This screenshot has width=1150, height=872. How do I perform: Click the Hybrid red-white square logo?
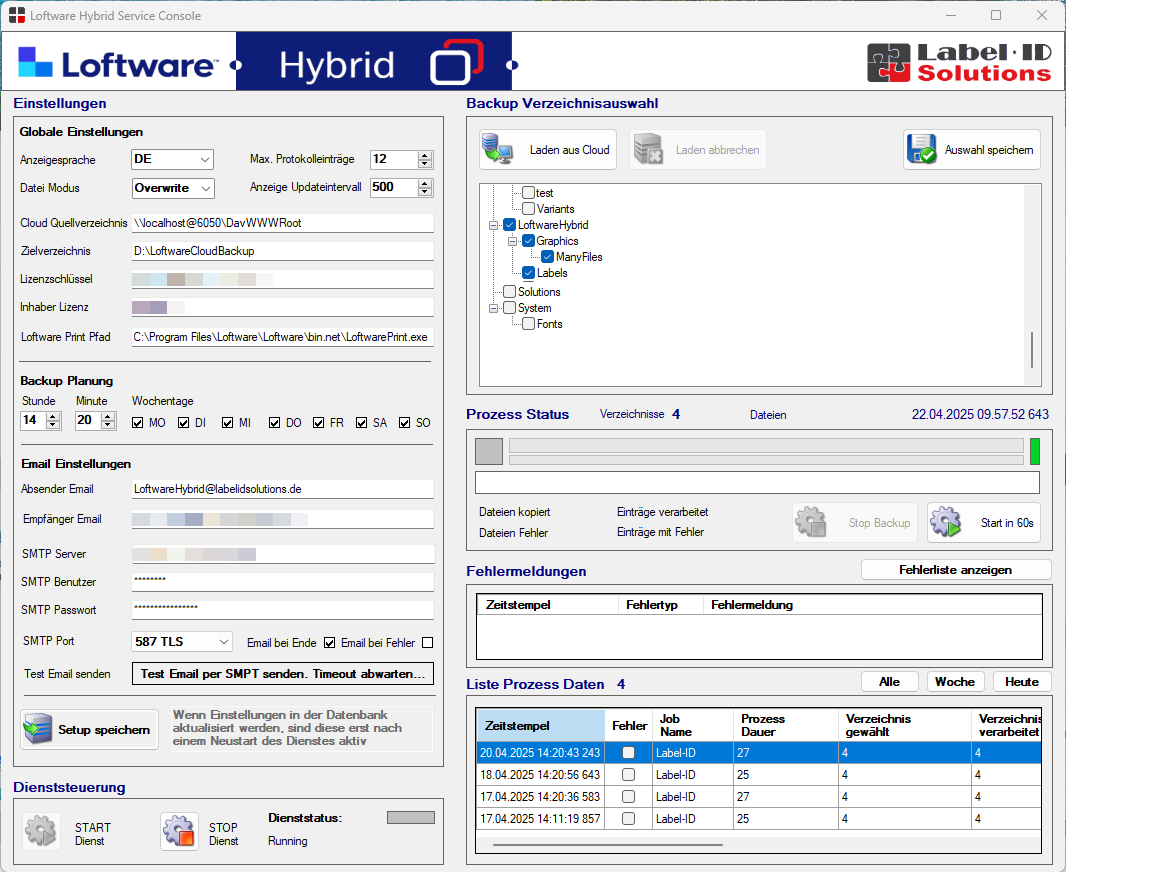[456, 62]
